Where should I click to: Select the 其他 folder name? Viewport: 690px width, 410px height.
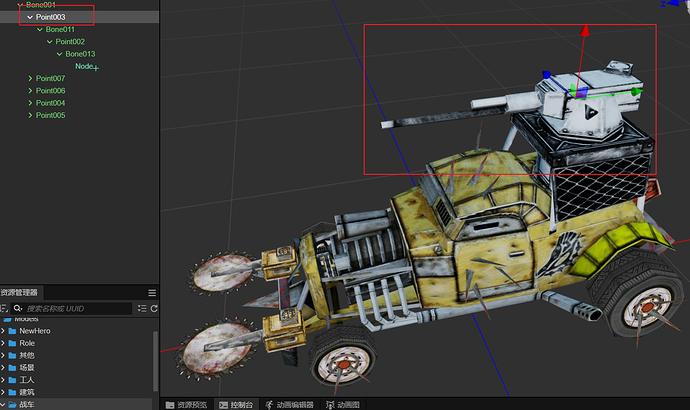[27, 355]
